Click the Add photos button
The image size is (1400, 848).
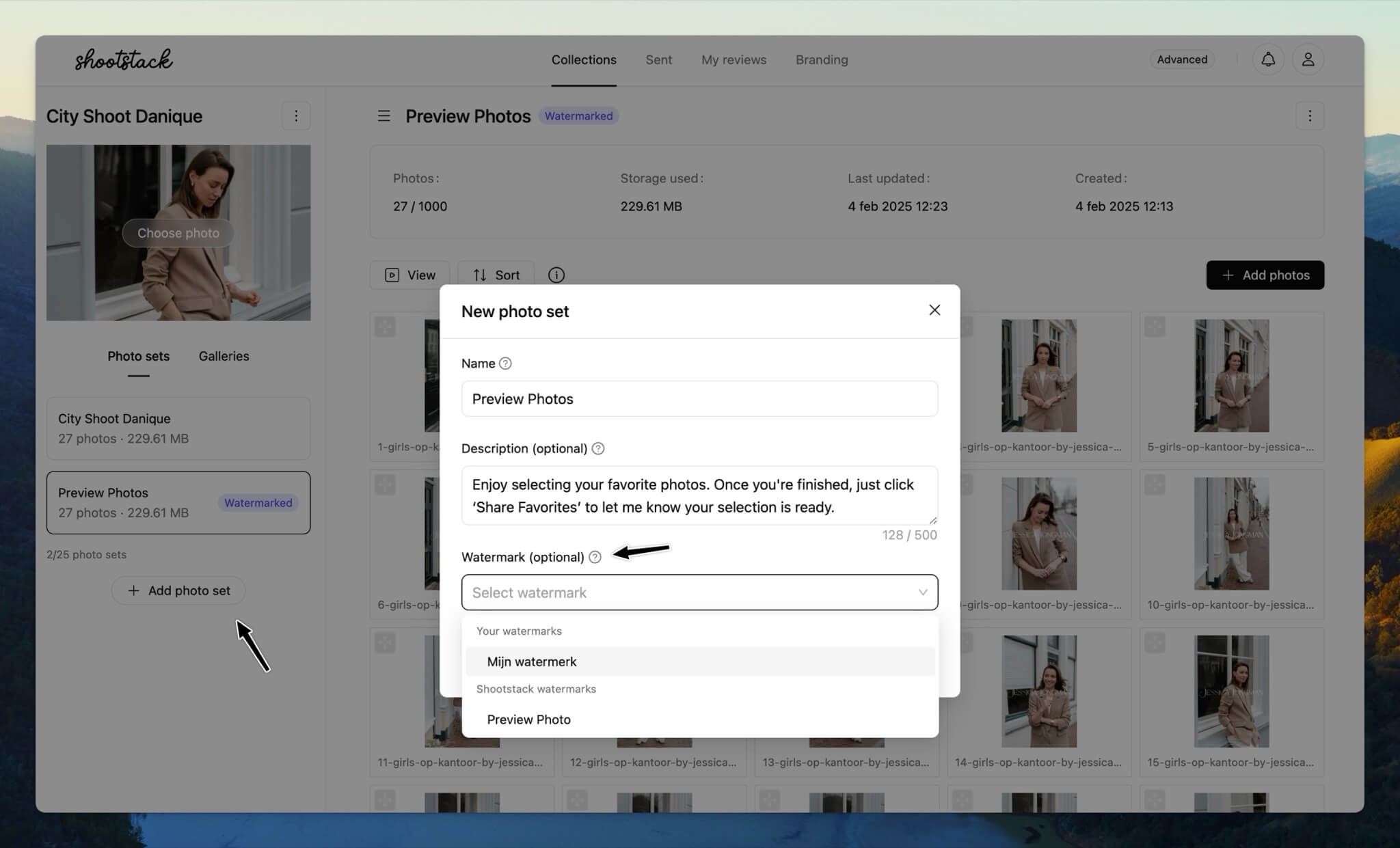click(x=1265, y=275)
